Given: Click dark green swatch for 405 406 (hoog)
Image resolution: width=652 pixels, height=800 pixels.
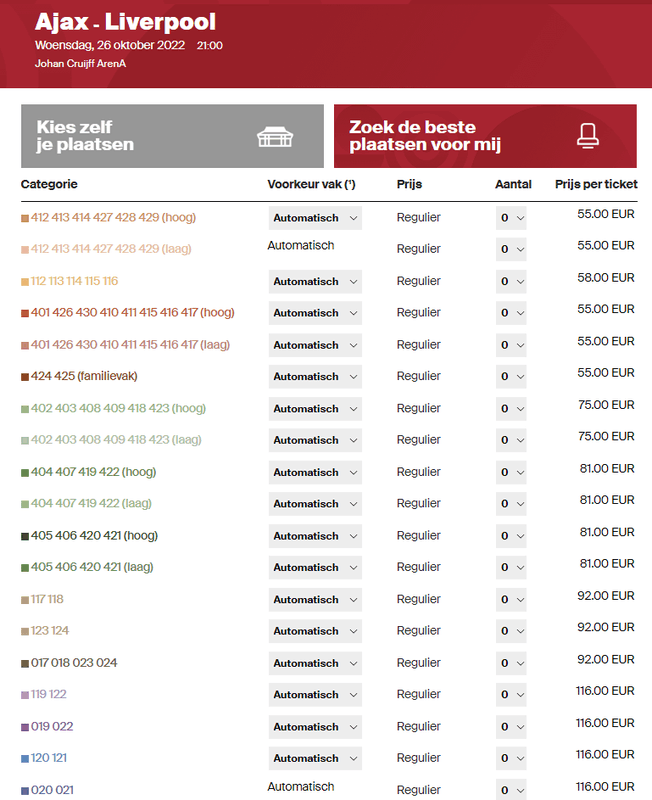Looking at the screenshot, I should tap(24, 536).
